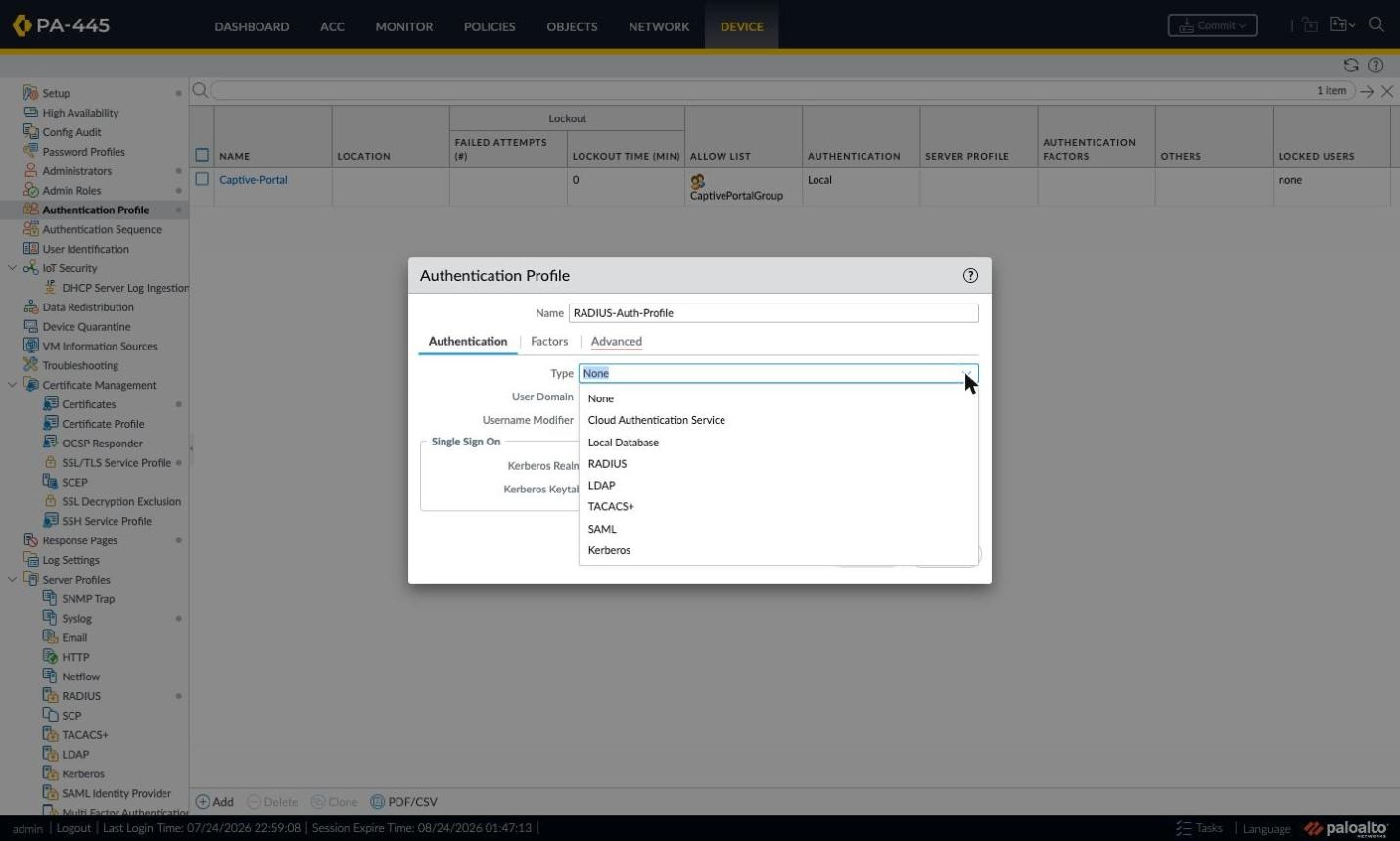This screenshot has width=1400, height=841.
Task: Click the Device Quarantine icon
Action: pyautogui.click(x=30, y=326)
